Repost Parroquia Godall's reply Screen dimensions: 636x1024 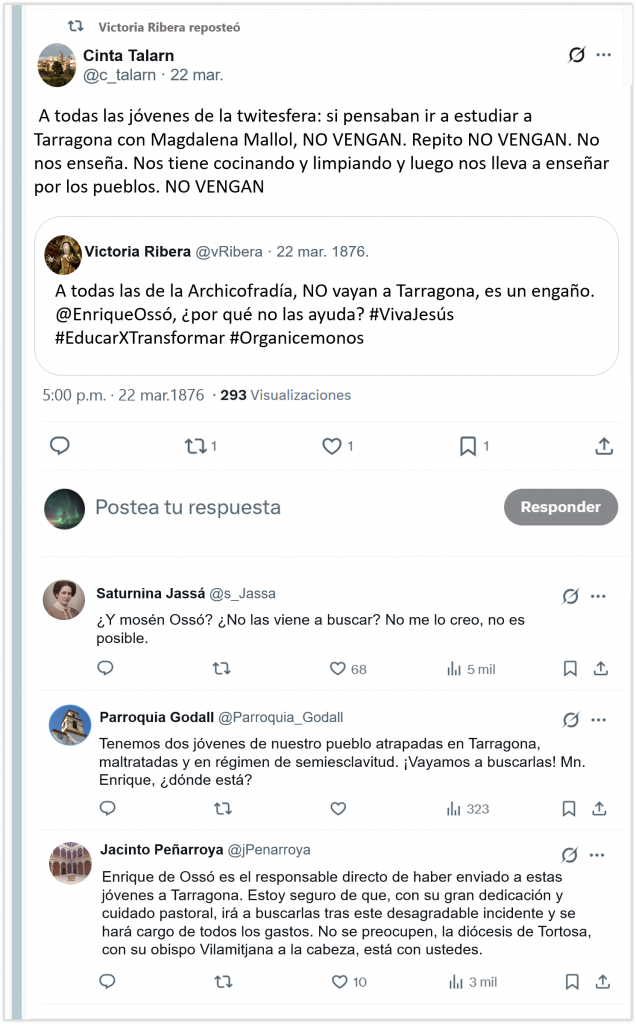223,808
